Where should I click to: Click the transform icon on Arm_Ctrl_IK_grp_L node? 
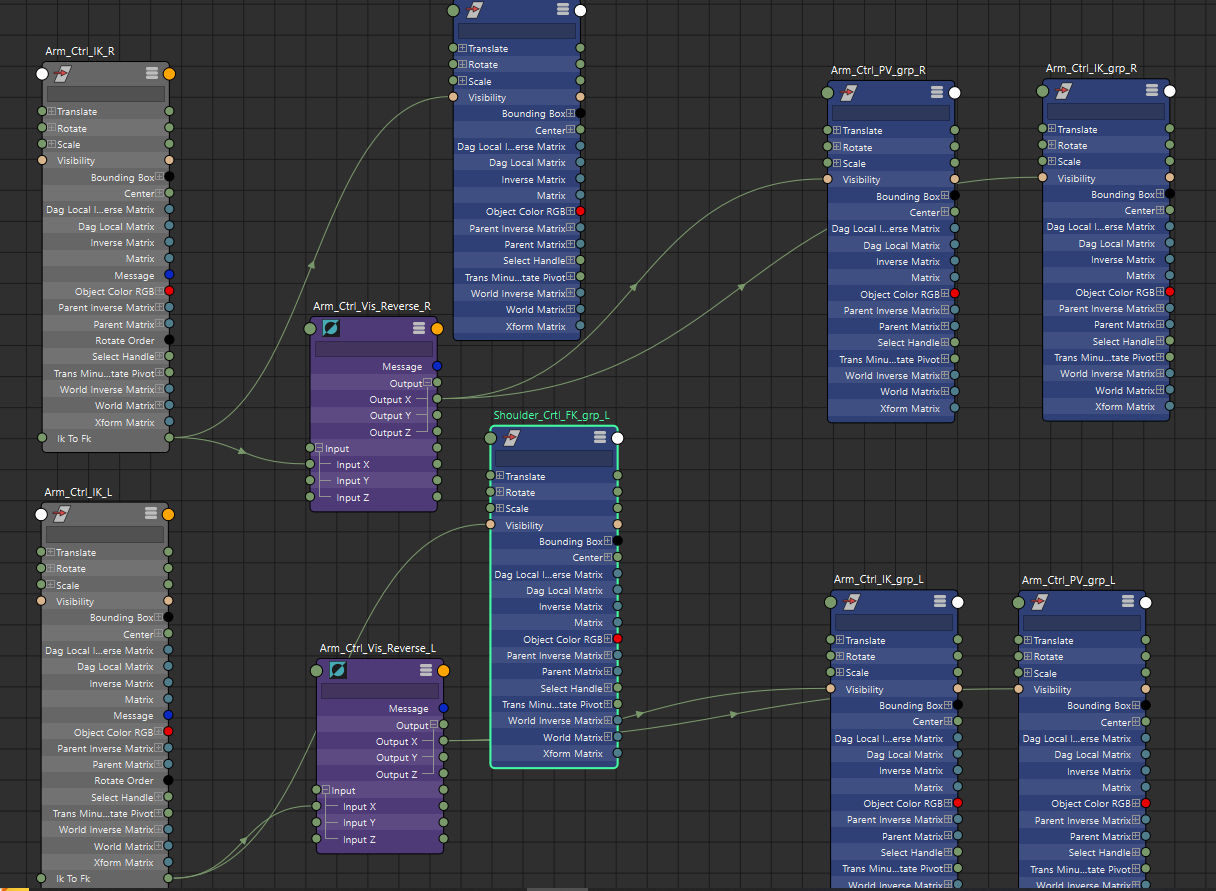[852, 602]
